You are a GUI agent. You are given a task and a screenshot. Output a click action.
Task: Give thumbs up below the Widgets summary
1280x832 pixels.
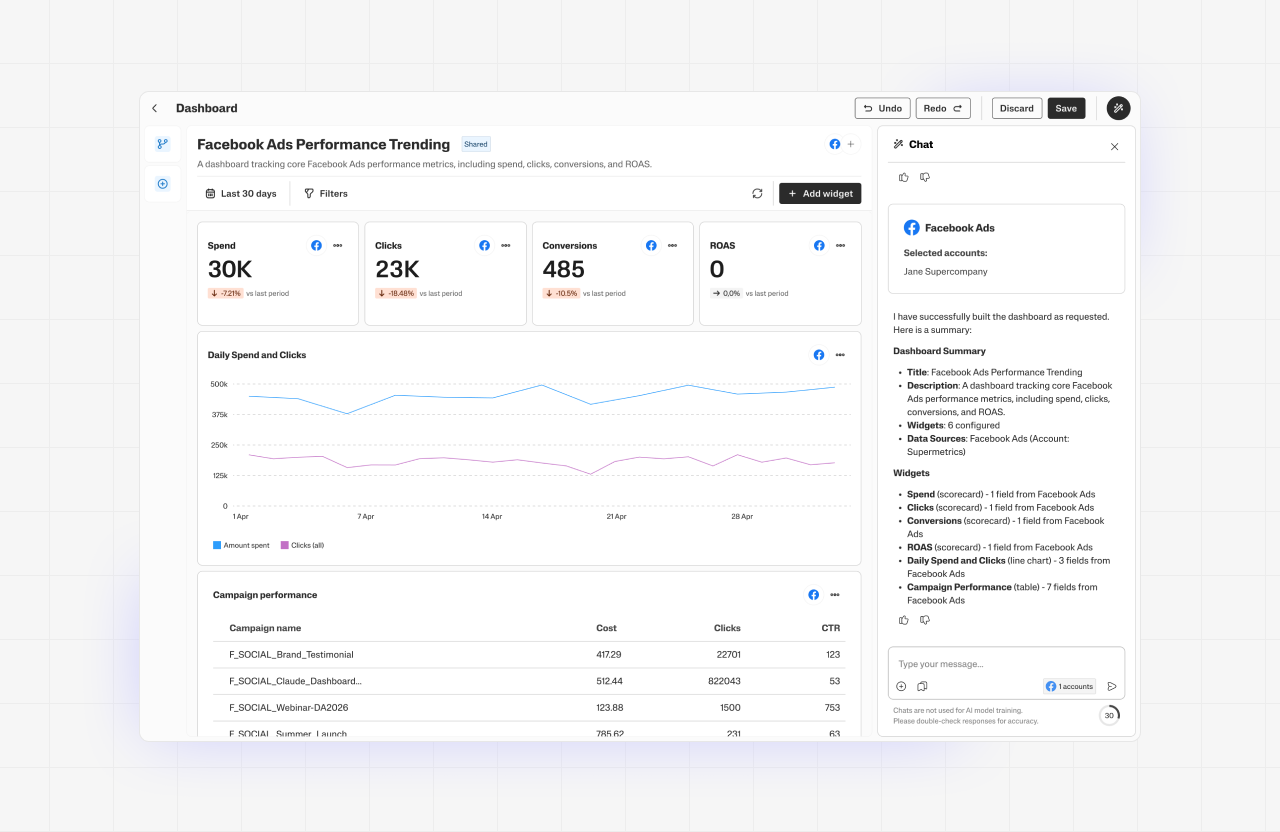(904, 620)
